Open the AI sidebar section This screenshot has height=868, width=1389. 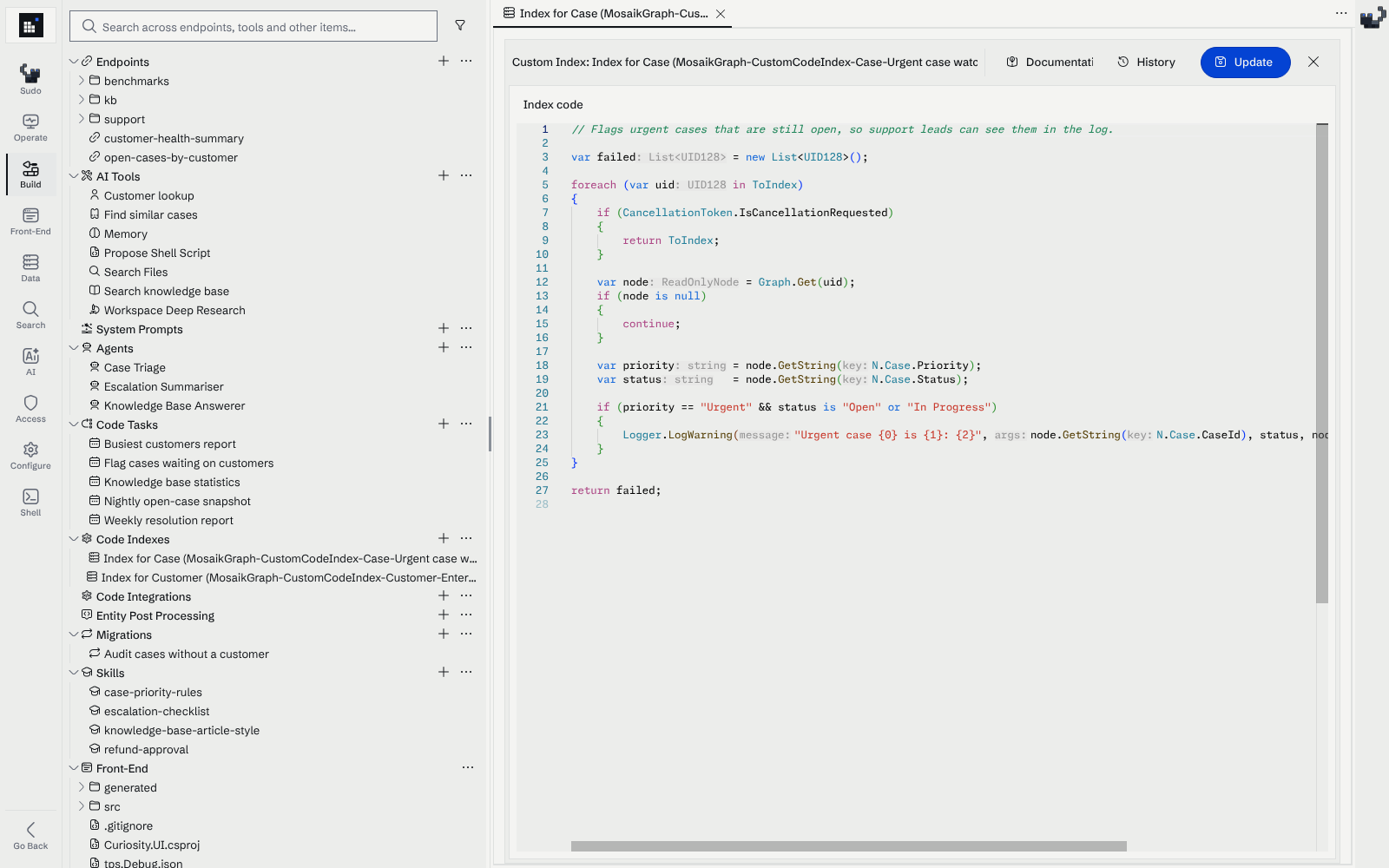pos(30,361)
